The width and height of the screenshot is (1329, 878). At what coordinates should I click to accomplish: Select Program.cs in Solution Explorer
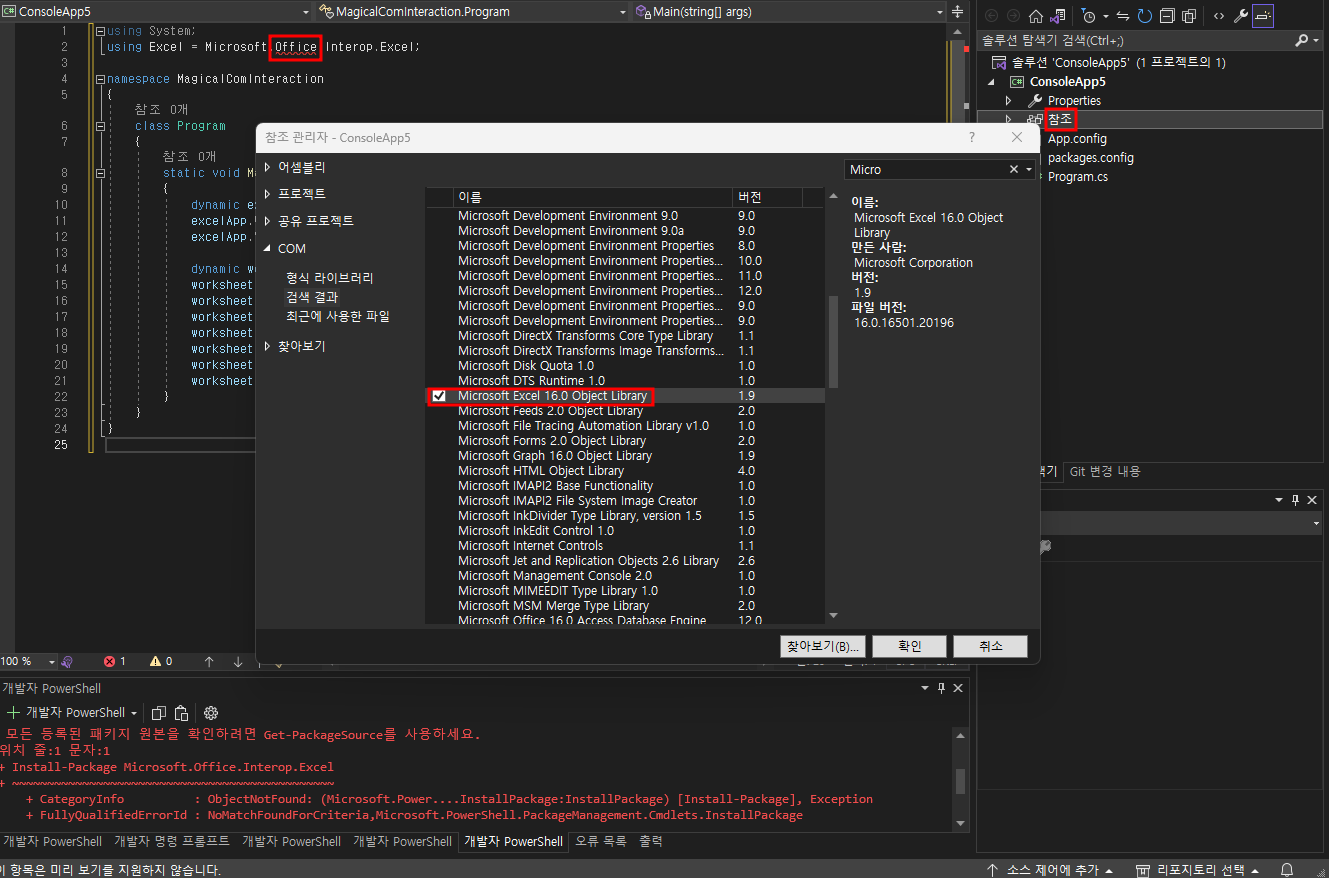point(1077,177)
